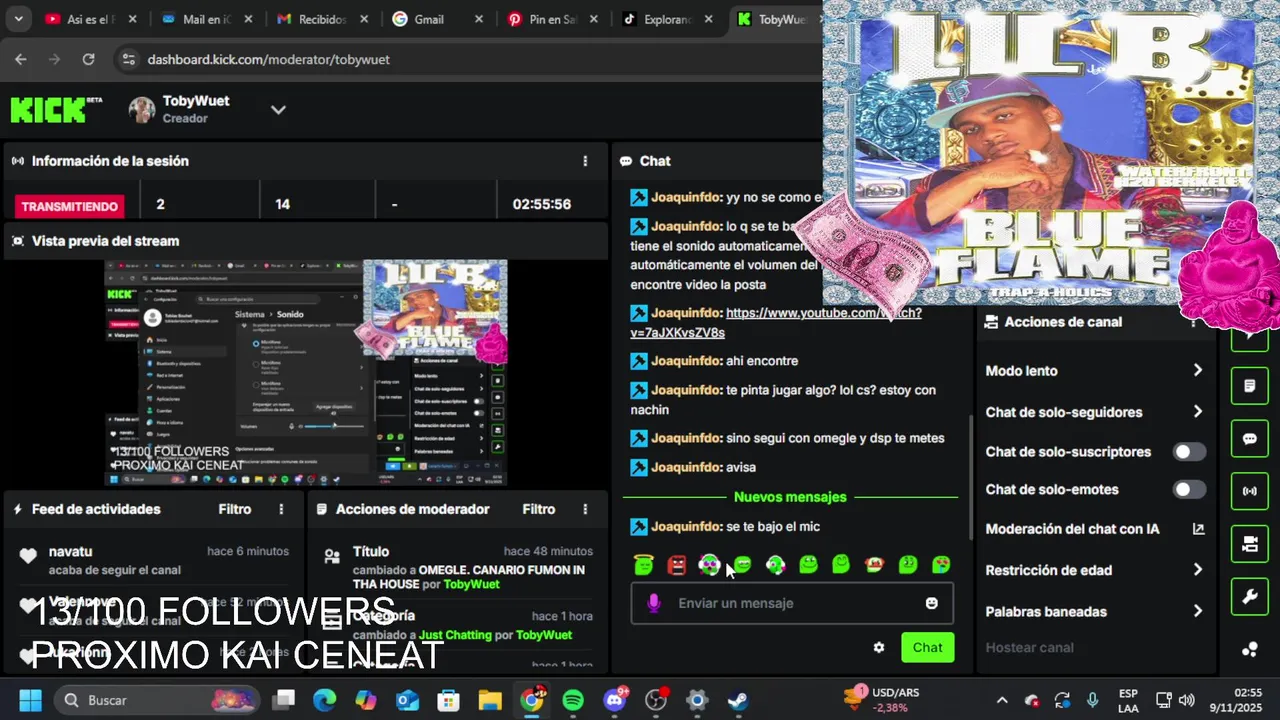Open chat settings gear icon

879,647
